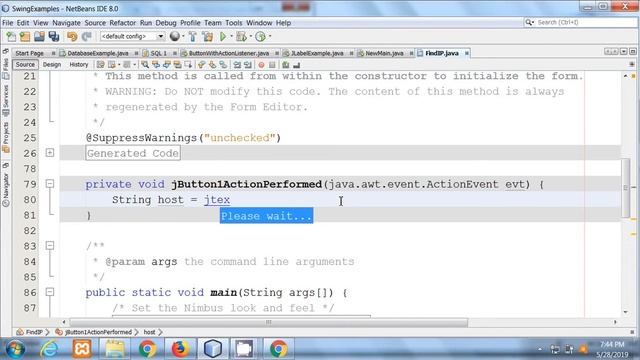Open Firefox from the taskbar
Screen dimensions: 640x360
(x=180, y=349)
